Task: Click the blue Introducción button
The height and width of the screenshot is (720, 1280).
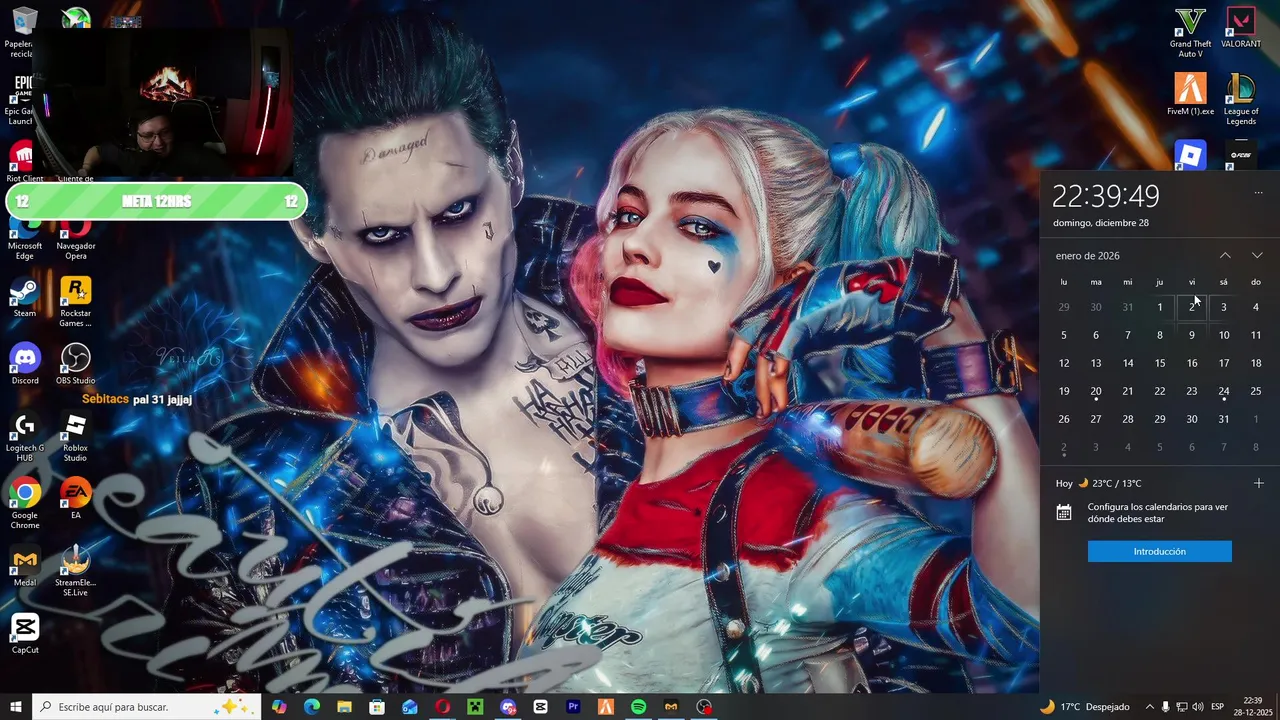Action: [x=1160, y=551]
